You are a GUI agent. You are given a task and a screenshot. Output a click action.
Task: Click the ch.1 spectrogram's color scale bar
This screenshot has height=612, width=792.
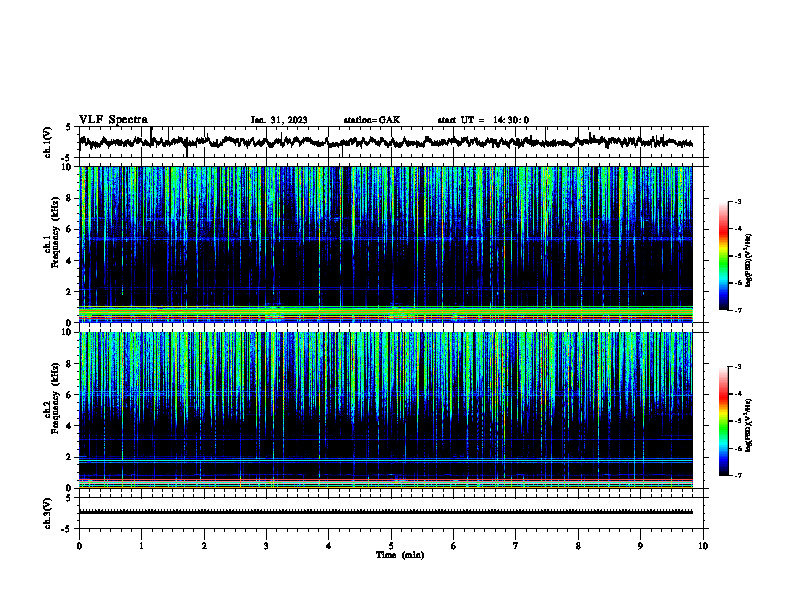[723, 256]
